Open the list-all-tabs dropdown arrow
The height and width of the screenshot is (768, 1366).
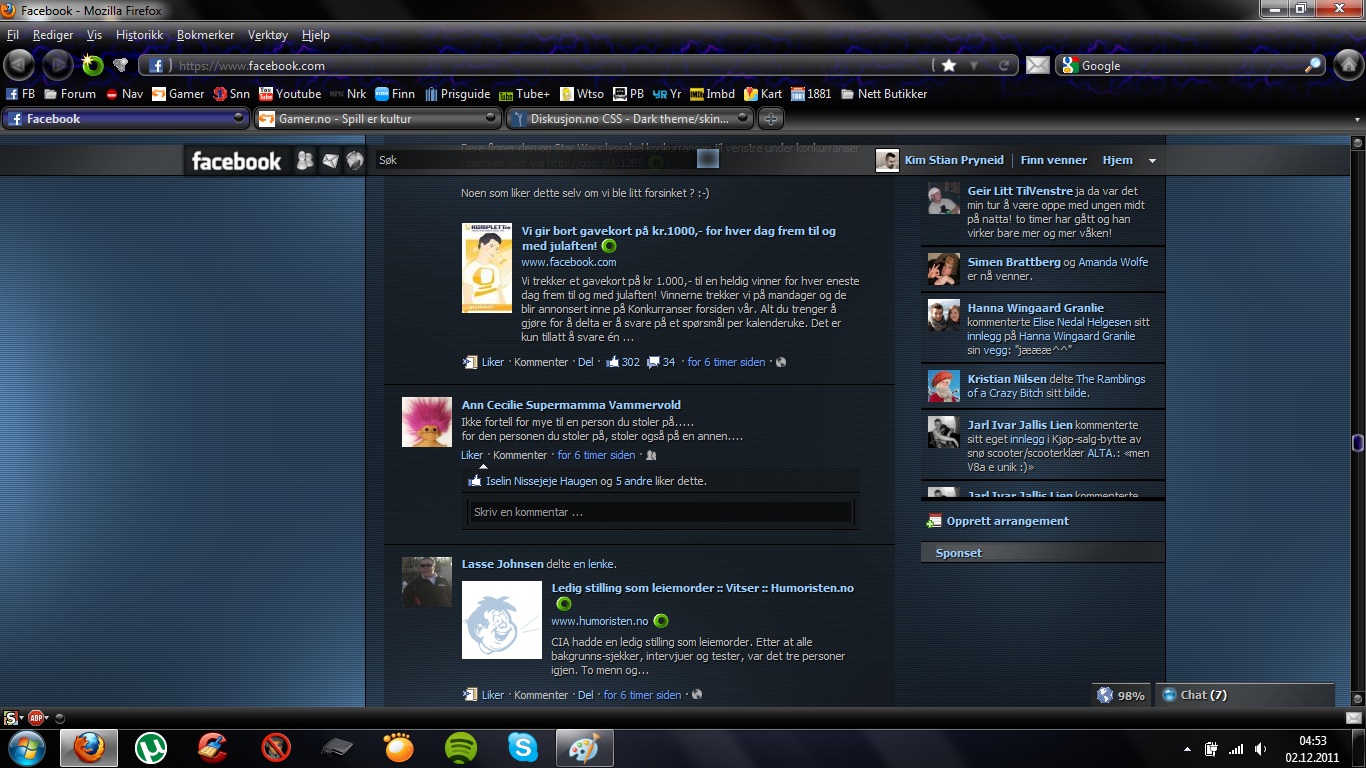point(1357,119)
